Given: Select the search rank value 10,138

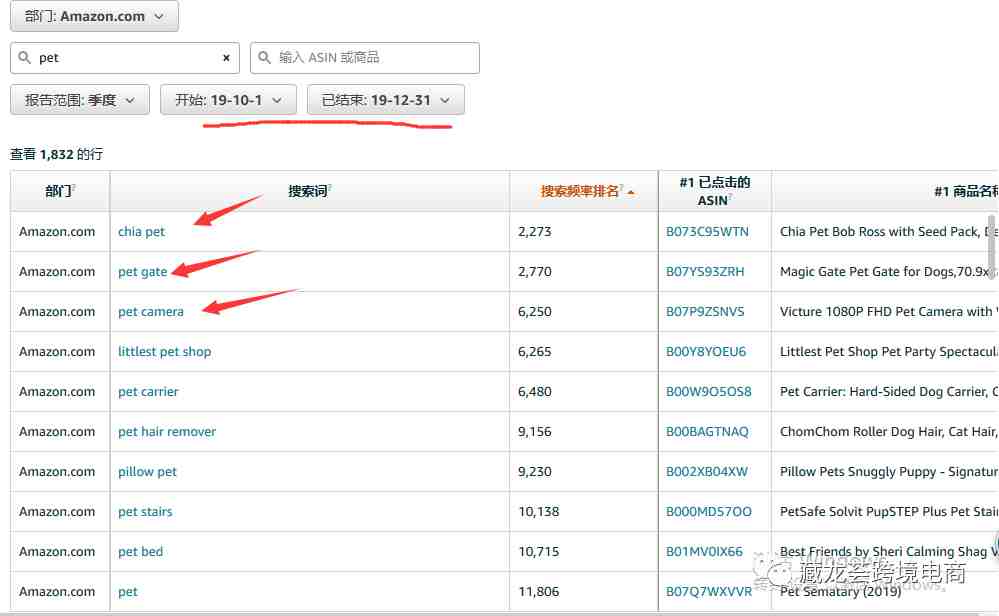Looking at the screenshot, I should pos(538,512).
